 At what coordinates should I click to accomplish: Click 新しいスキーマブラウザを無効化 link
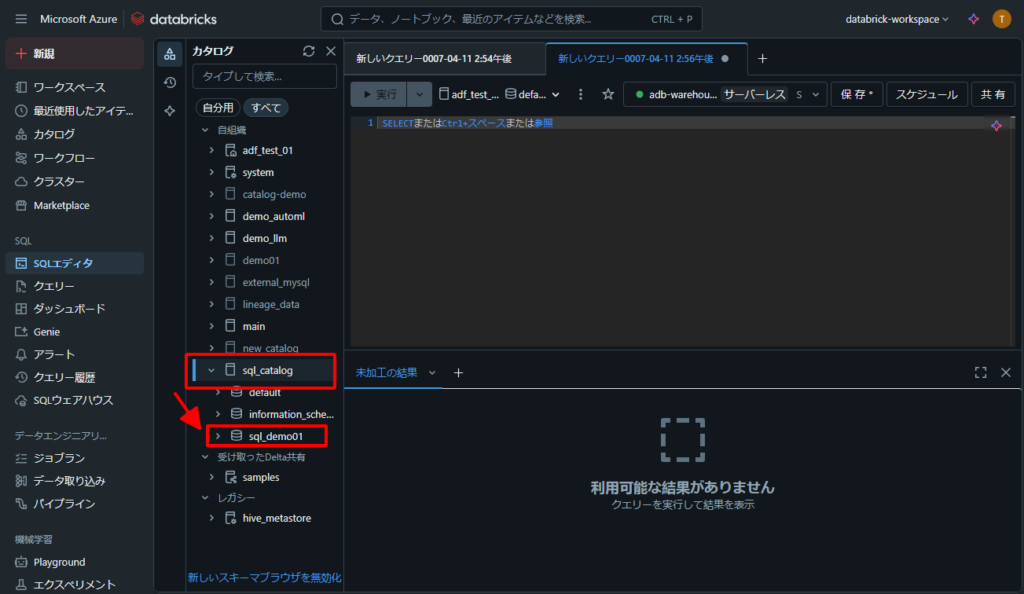point(264,578)
